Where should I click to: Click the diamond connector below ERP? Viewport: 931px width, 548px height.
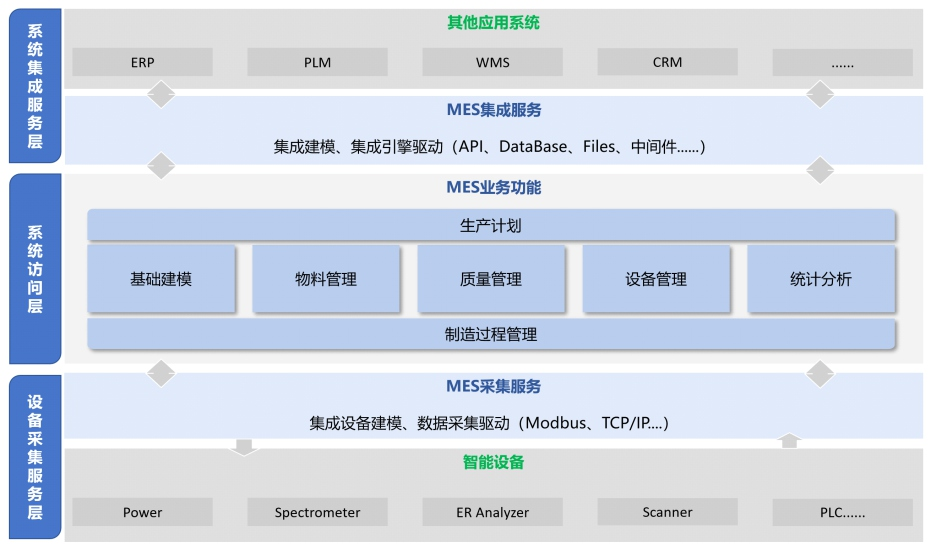[161, 94]
